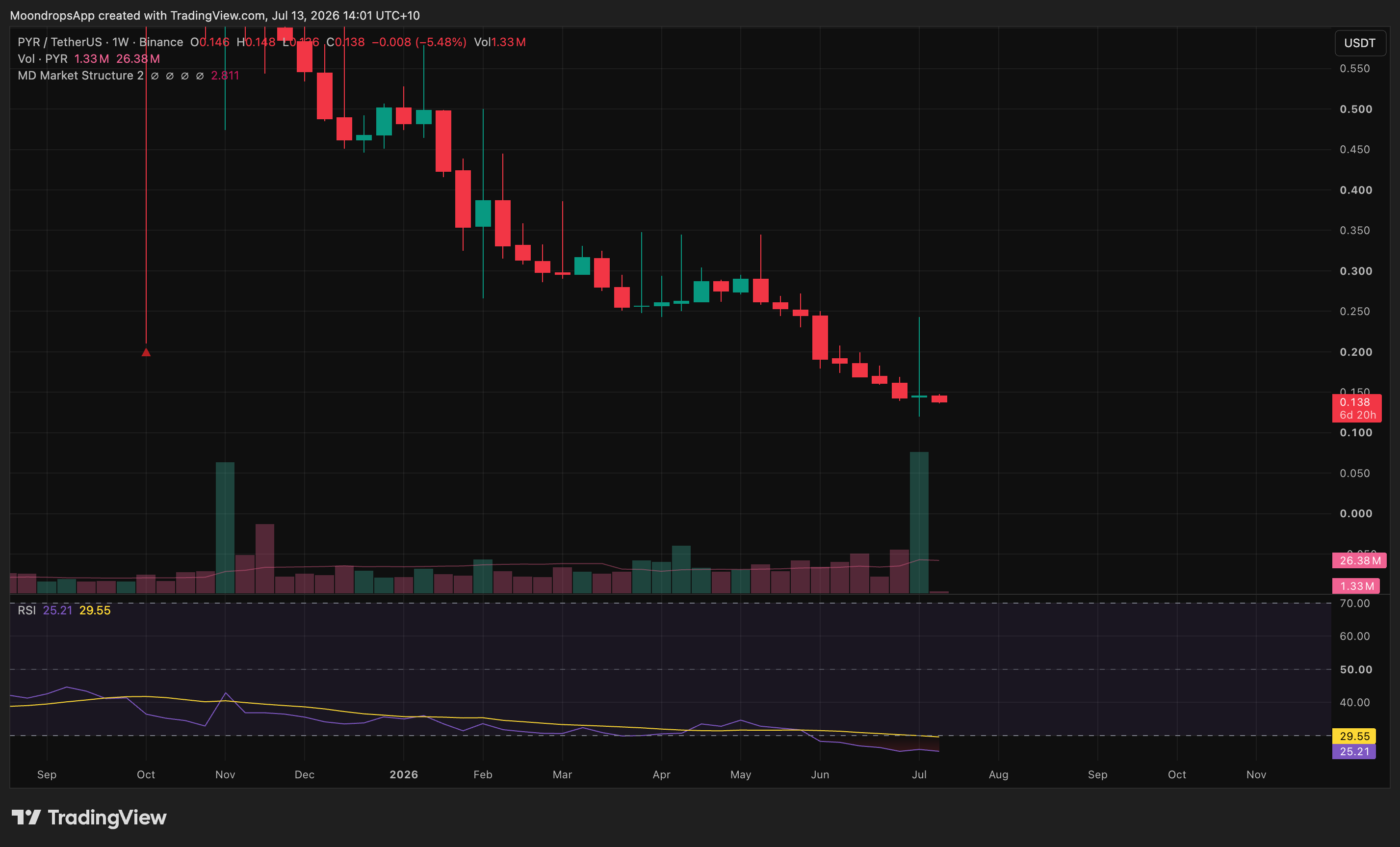Click the red triangle market structure marker
This screenshot has width=1400, height=847.
tap(146, 352)
